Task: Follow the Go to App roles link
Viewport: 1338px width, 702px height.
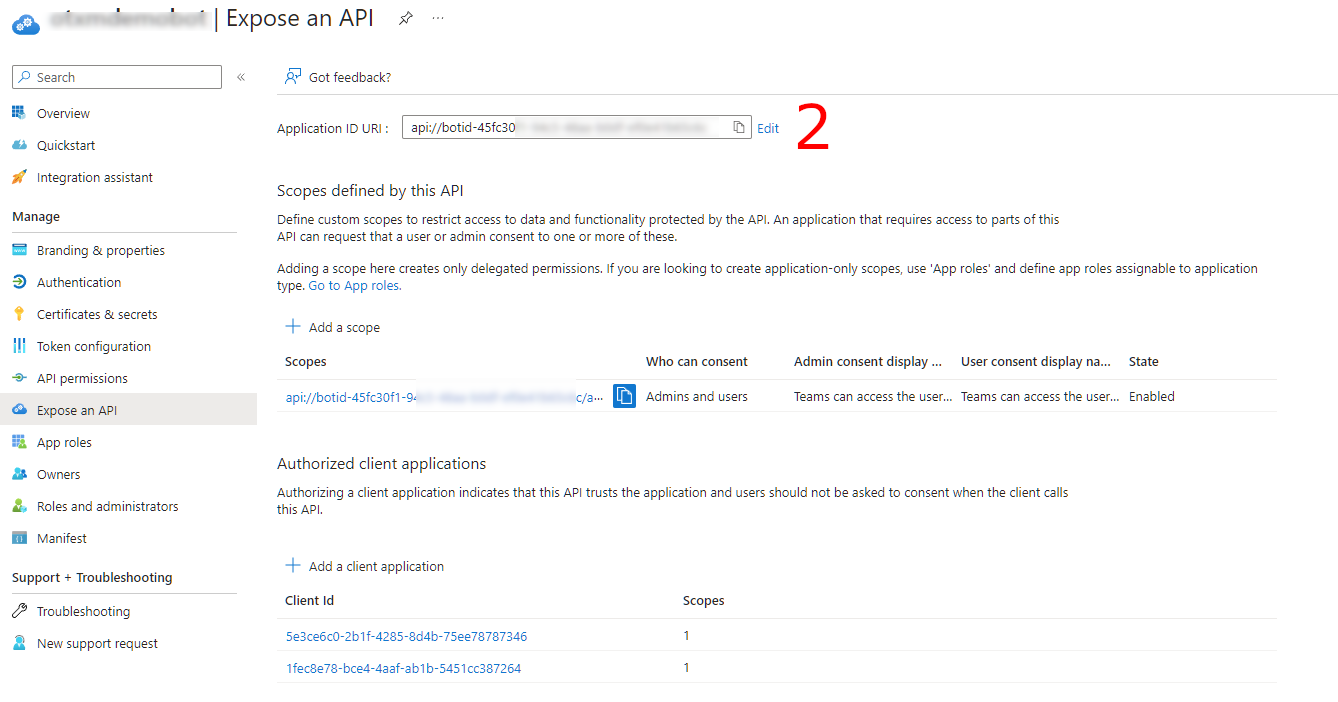Action: [x=354, y=285]
